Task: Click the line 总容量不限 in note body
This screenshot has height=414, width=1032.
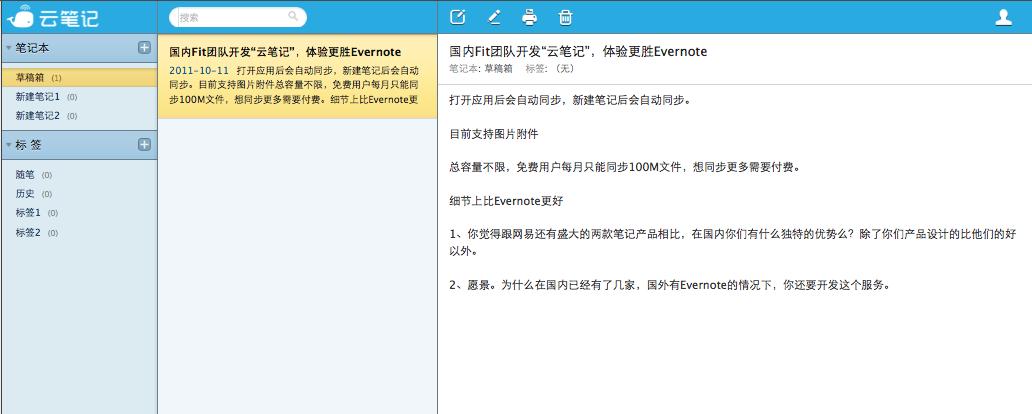Action: click(x=625, y=167)
